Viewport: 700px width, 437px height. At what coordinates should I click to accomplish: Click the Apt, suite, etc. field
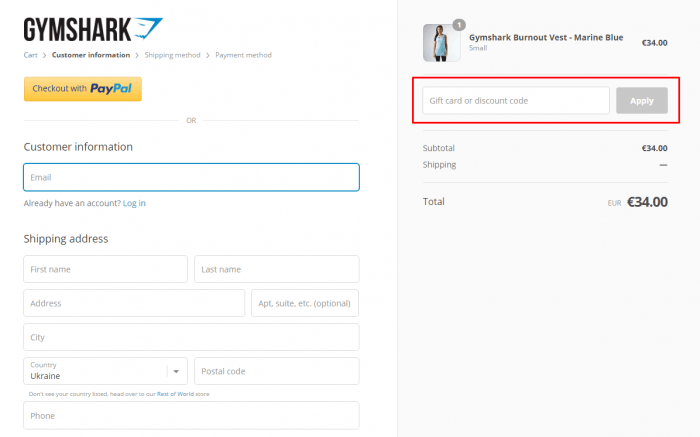coord(305,303)
